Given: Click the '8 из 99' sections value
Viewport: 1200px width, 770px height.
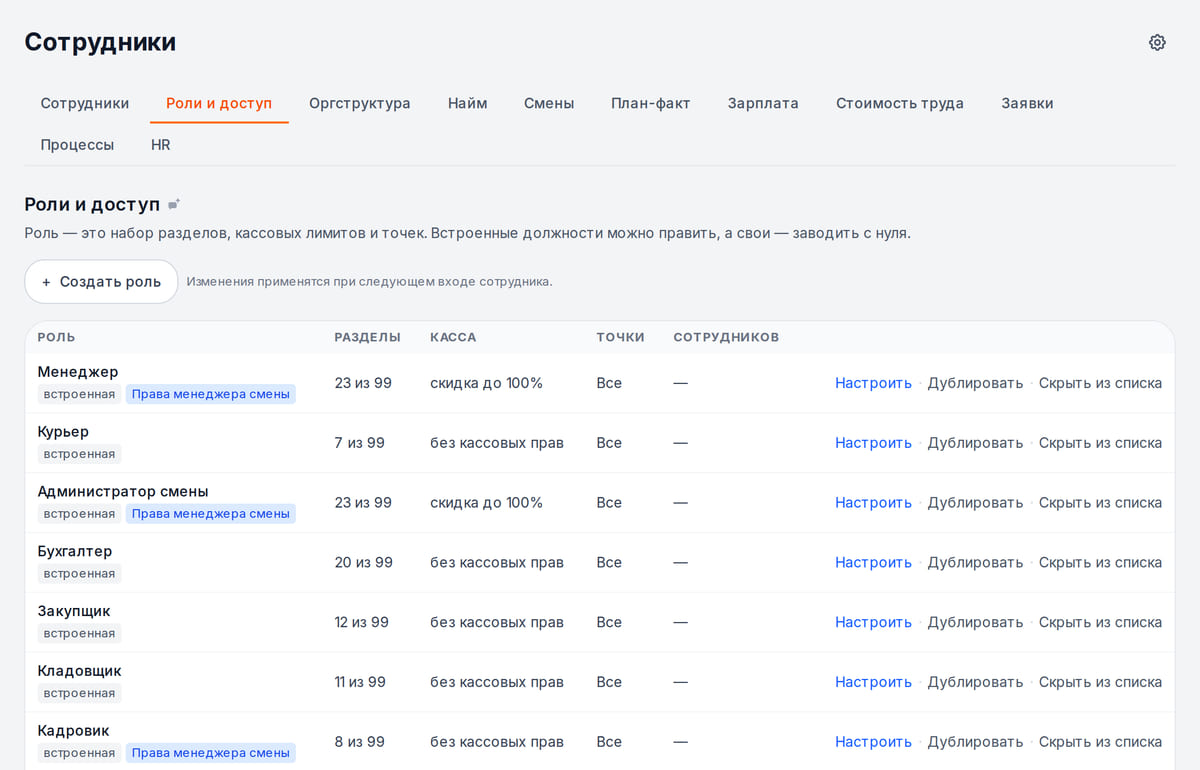Looking at the screenshot, I should (359, 742).
